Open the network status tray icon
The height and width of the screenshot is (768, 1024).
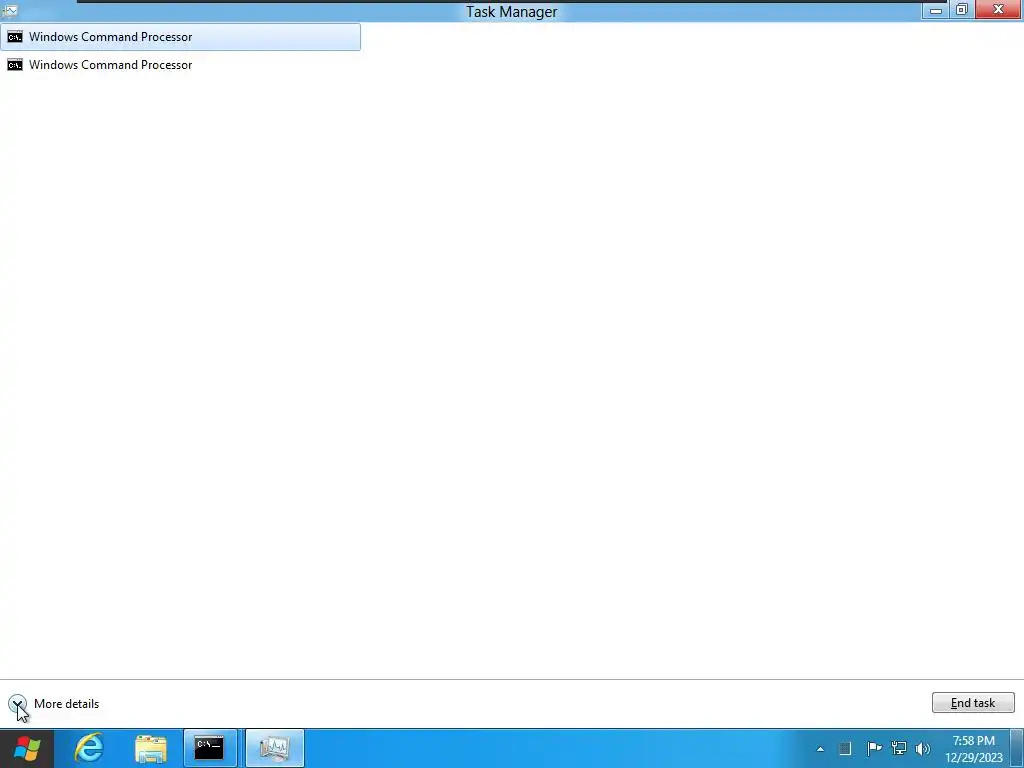899,748
